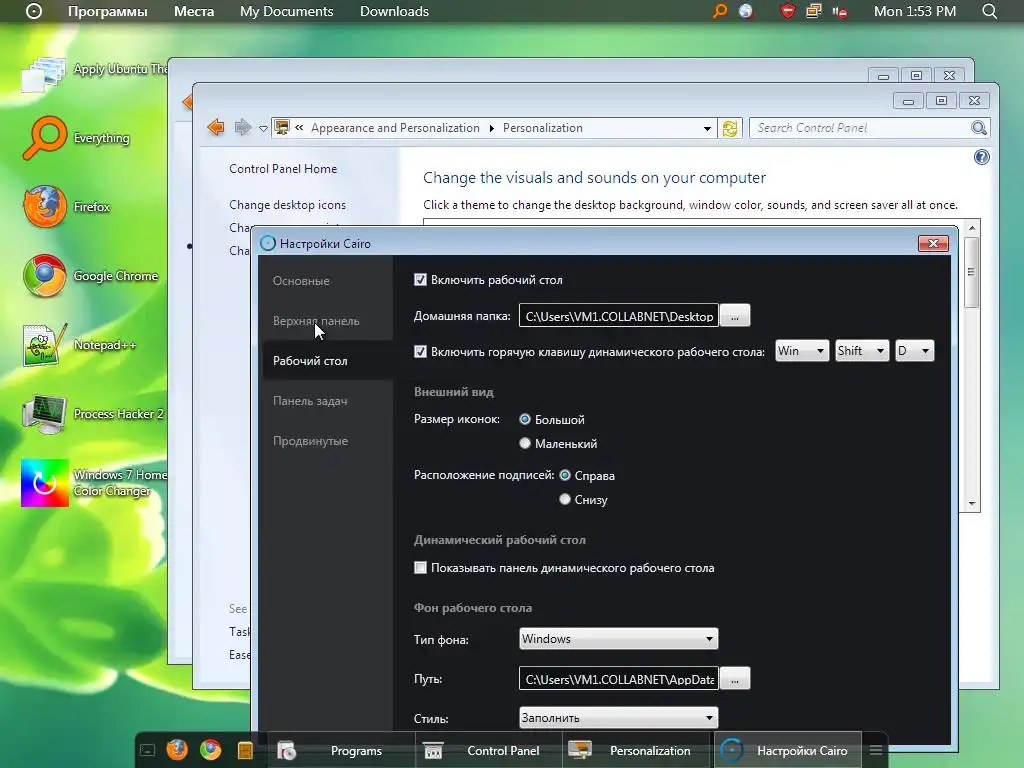Viewport: 1024px width, 768px height.
Task: Open recent pages dropdown arrow
Action: (263, 128)
